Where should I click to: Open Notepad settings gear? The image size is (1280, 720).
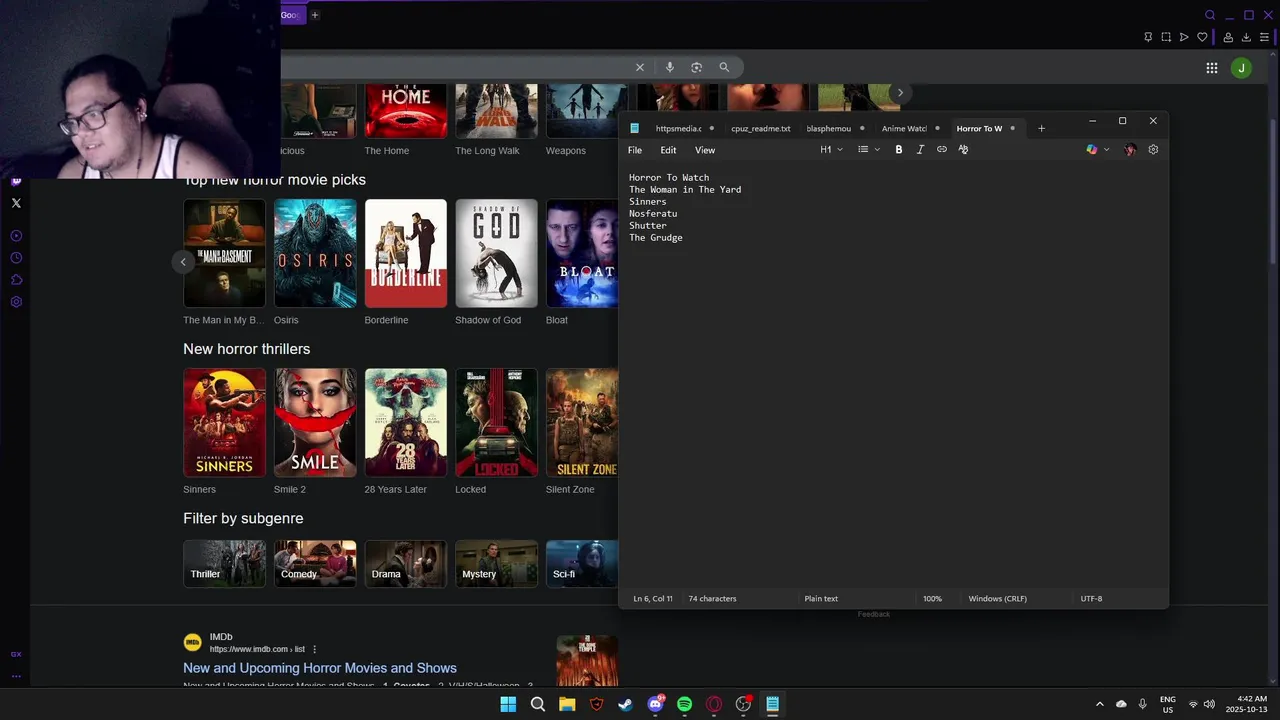click(1153, 150)
